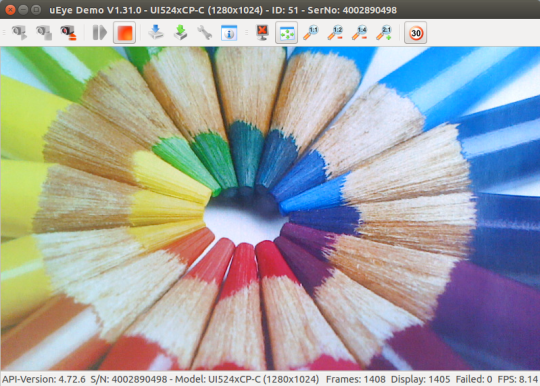Click the blue load image arrow icon
This screenshot has width=540, height=386.
pyautogui.click(x=156, y=33)
